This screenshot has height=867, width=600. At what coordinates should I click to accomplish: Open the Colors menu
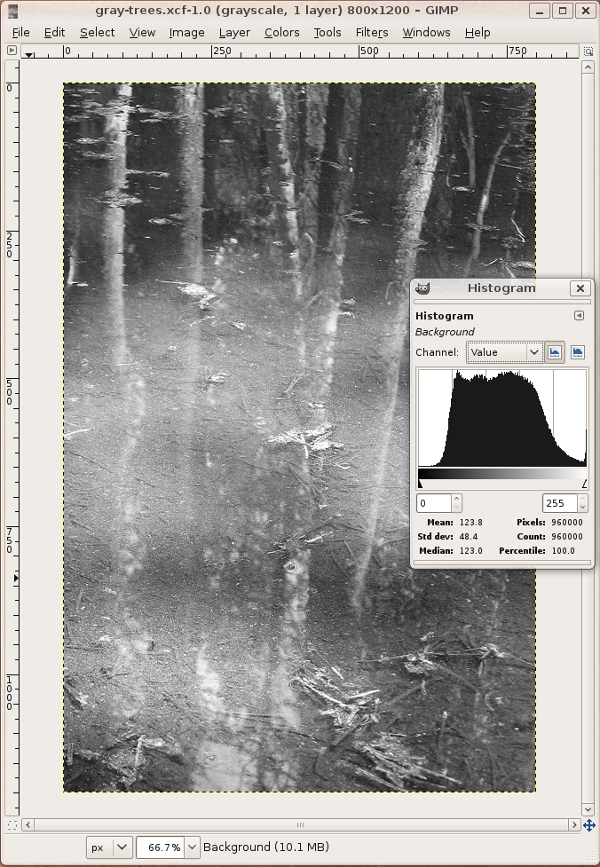tap(282, 32)
